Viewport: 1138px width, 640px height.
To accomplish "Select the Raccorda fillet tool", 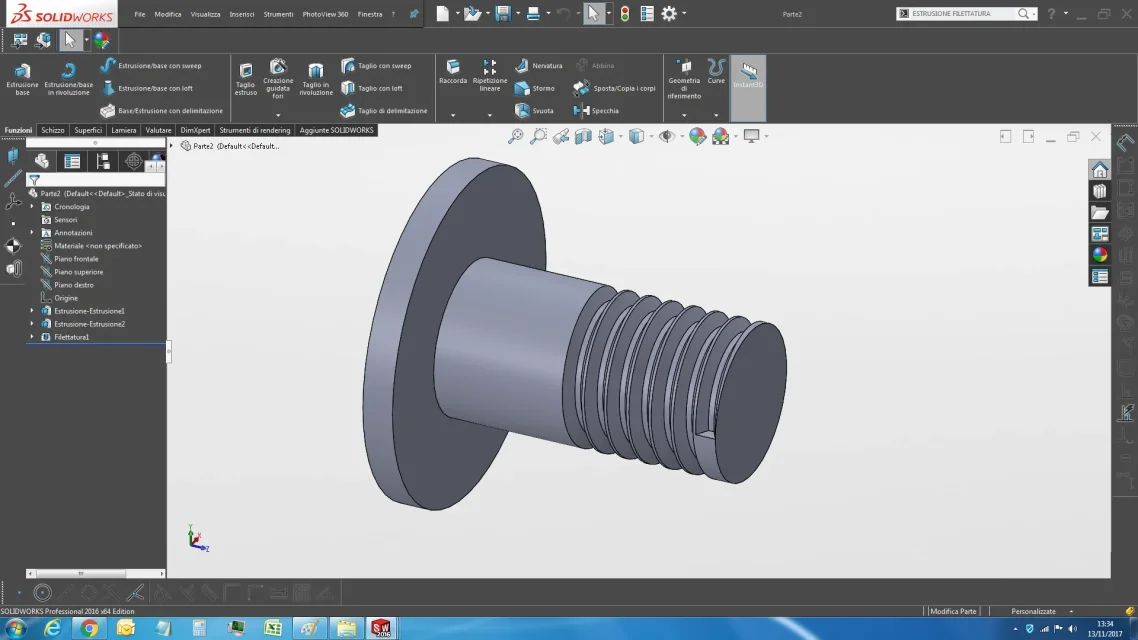I will (x=453, y=72).
